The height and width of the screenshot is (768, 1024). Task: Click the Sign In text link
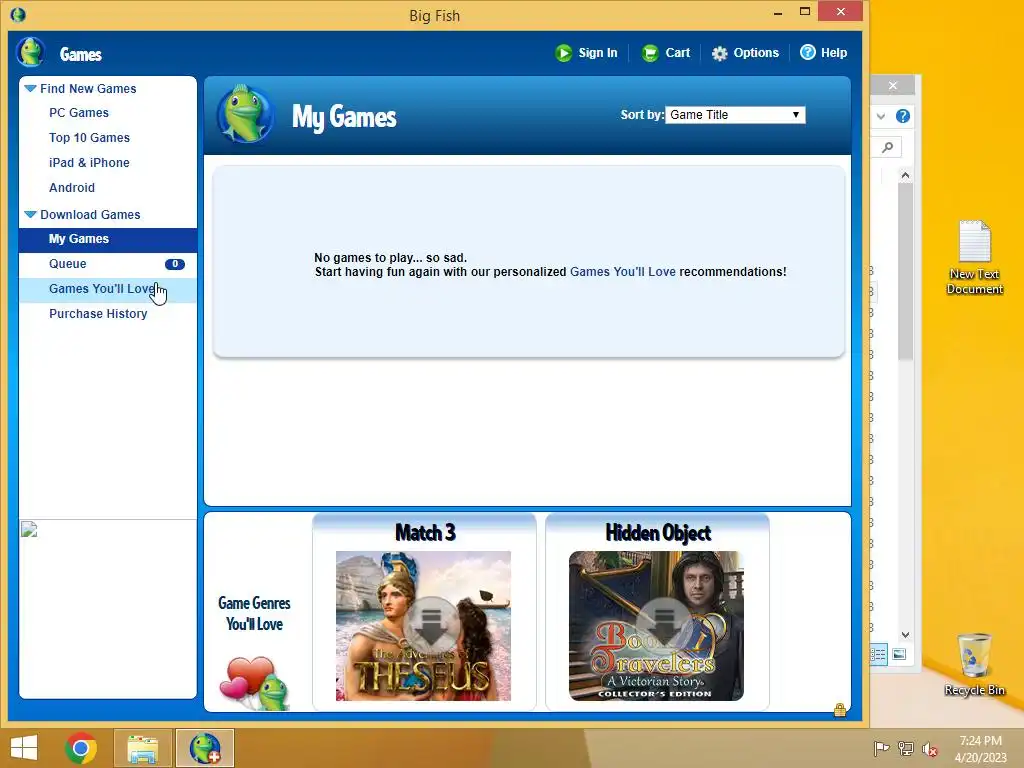click(598, 53)
